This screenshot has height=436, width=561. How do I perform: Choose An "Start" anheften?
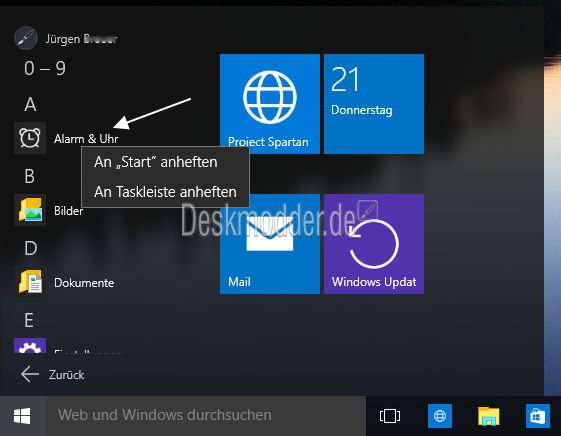tap(165, 162)
